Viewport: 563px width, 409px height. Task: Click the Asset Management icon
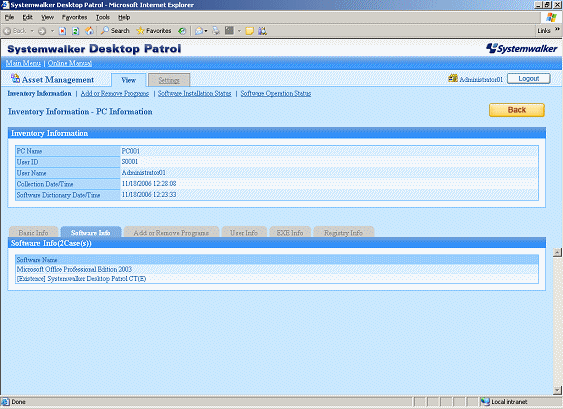[15, 78]
